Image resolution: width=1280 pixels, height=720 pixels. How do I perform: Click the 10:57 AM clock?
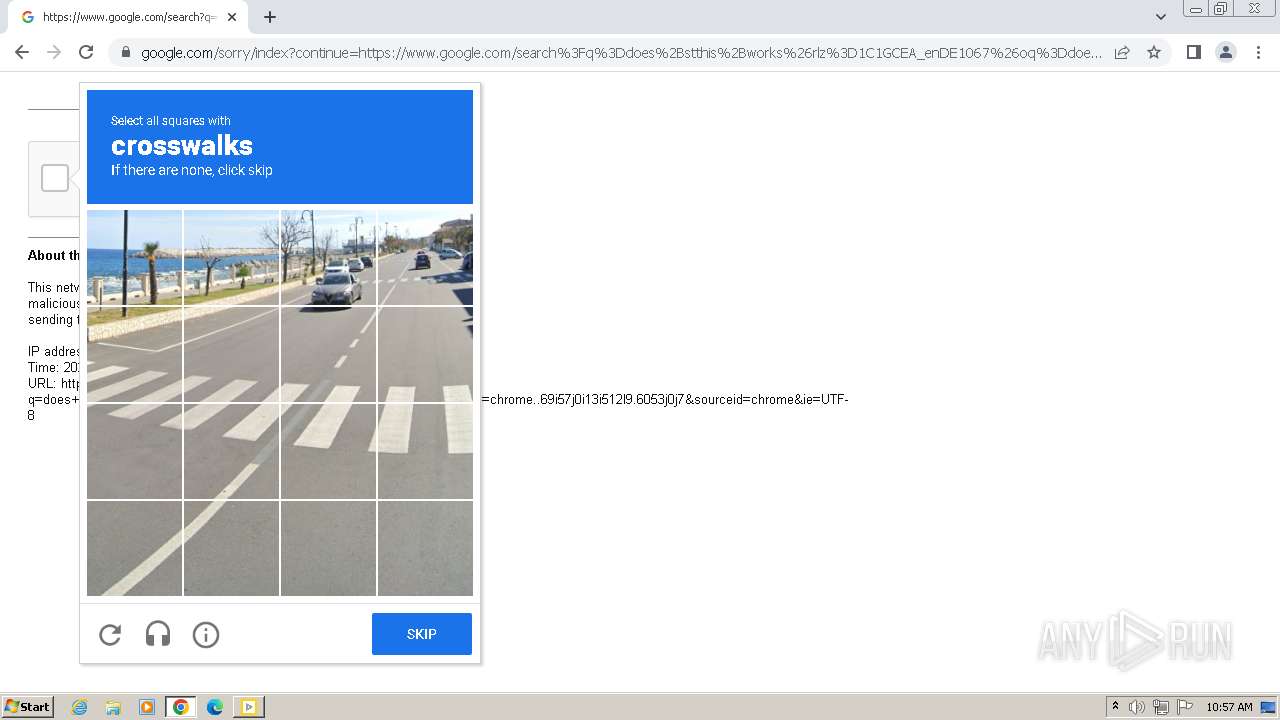tap(1229, 707)
